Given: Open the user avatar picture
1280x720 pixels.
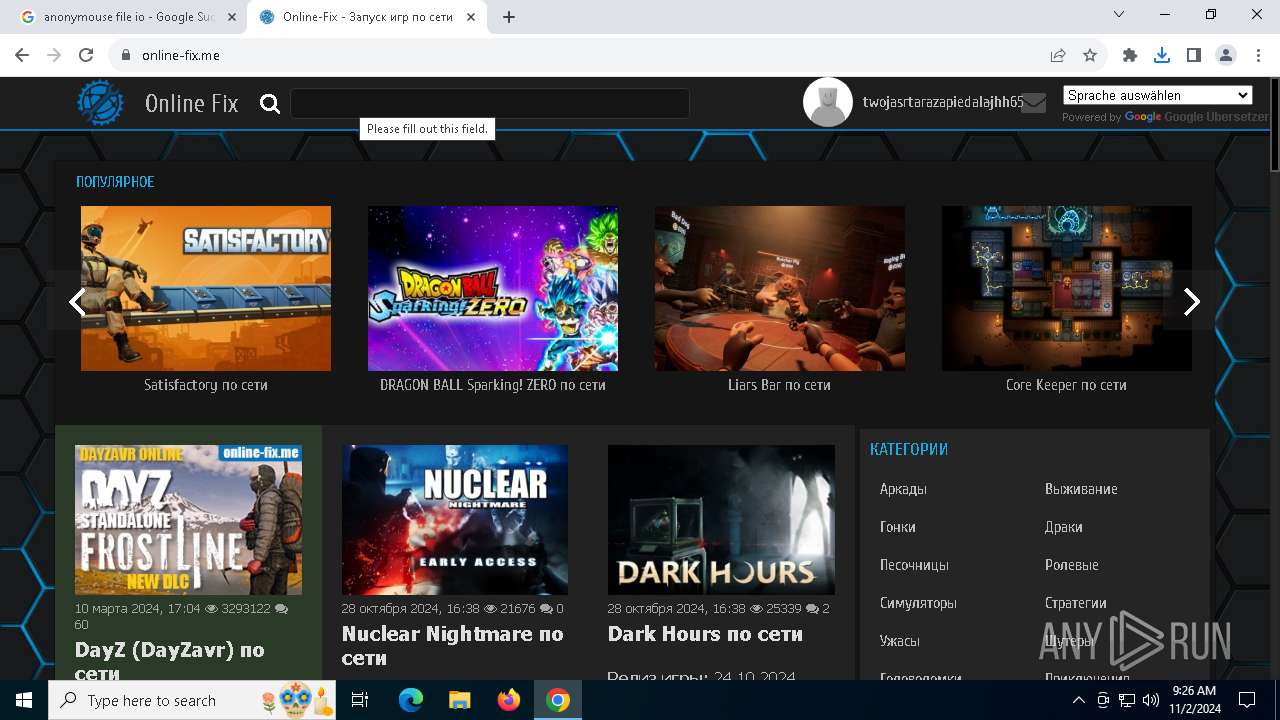Looking at the screenshot, I should pos(828,102).
